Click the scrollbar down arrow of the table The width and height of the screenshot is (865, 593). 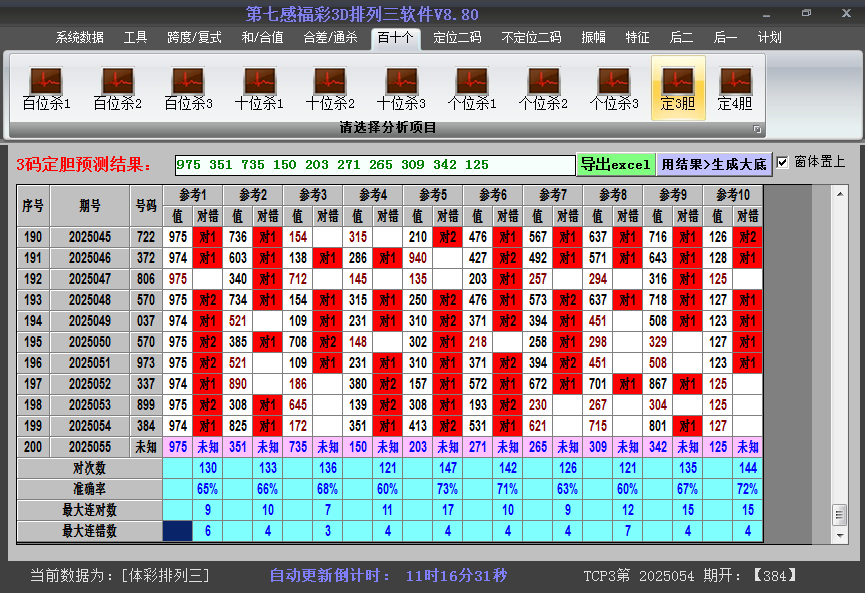click(x=839, y=536)
